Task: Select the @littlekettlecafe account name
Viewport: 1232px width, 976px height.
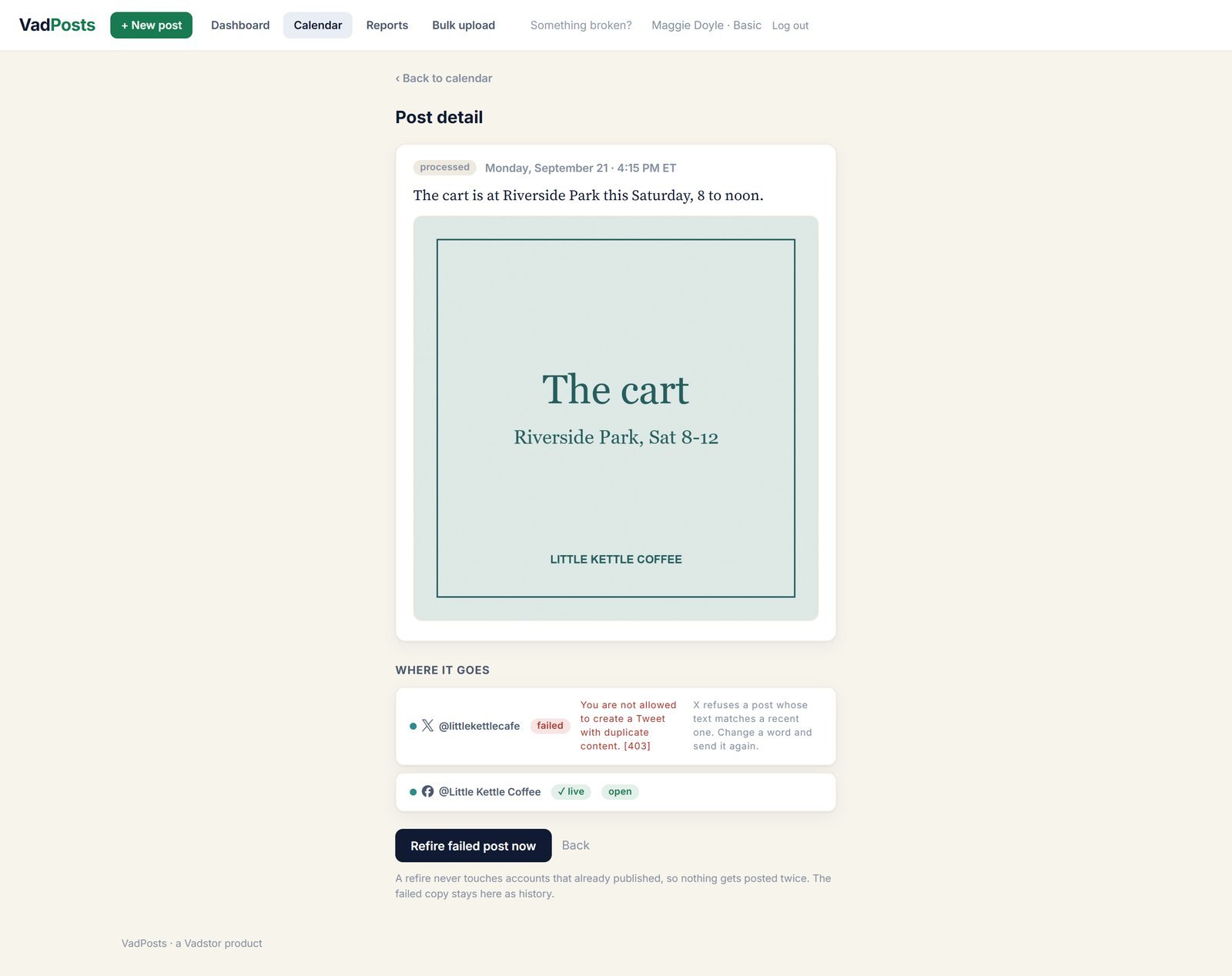Action: (479, 726)
